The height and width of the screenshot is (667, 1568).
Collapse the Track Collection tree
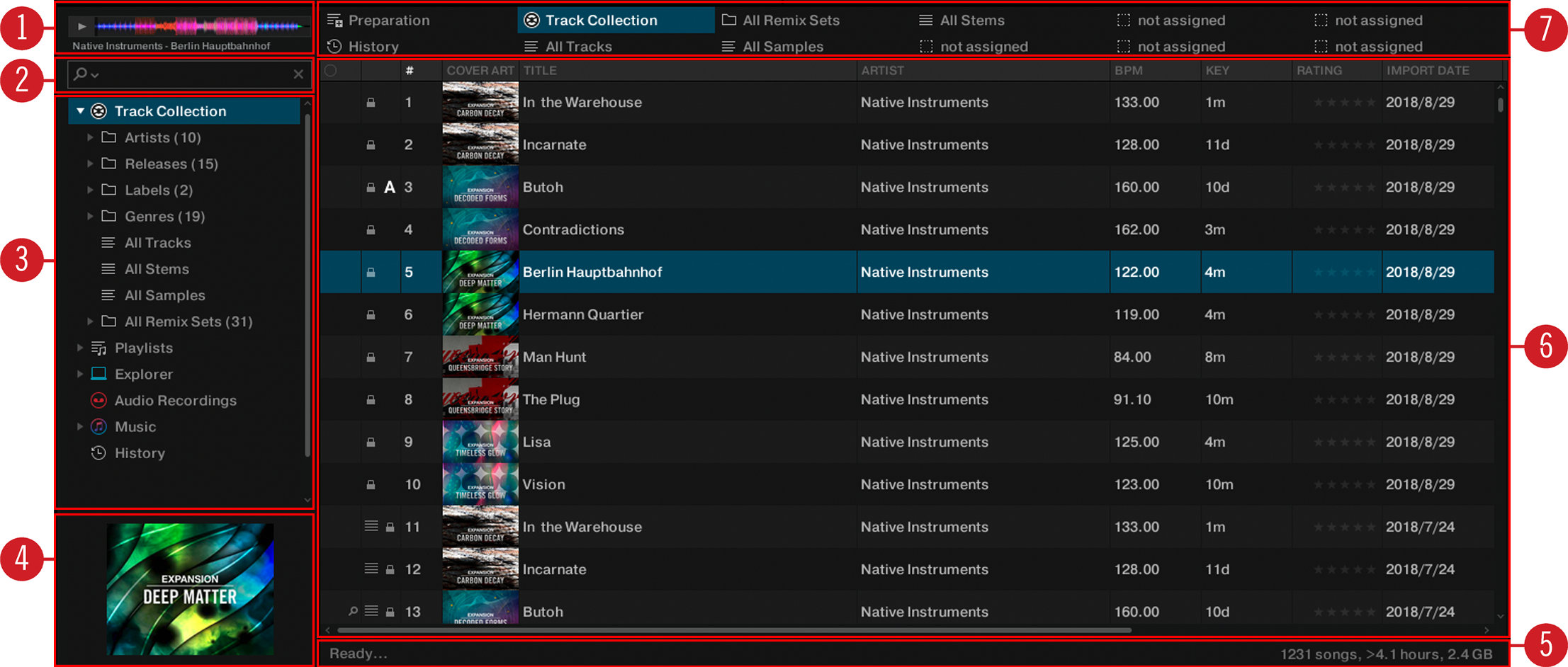click(80, 110)
